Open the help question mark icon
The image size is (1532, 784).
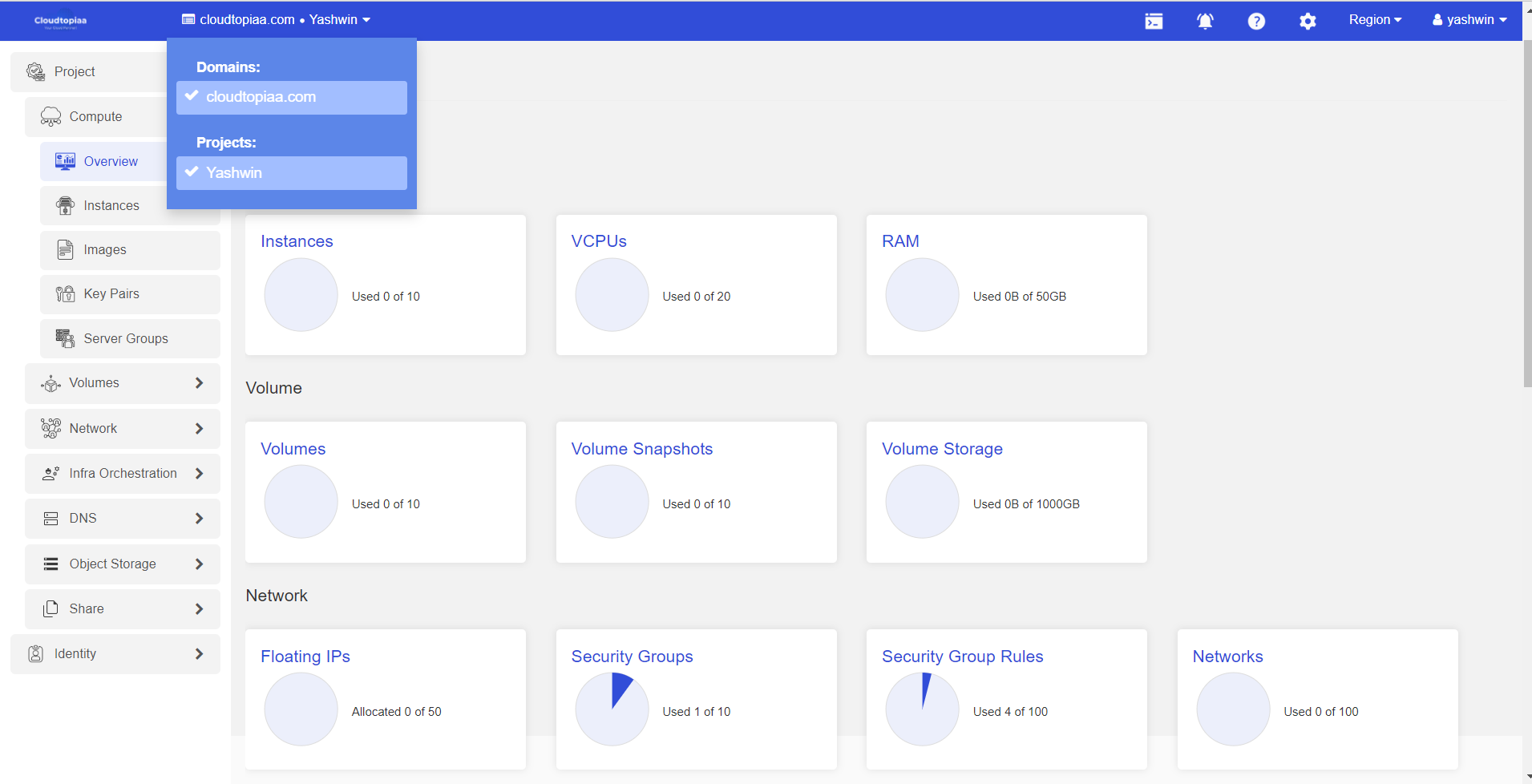click(1256, 21)
